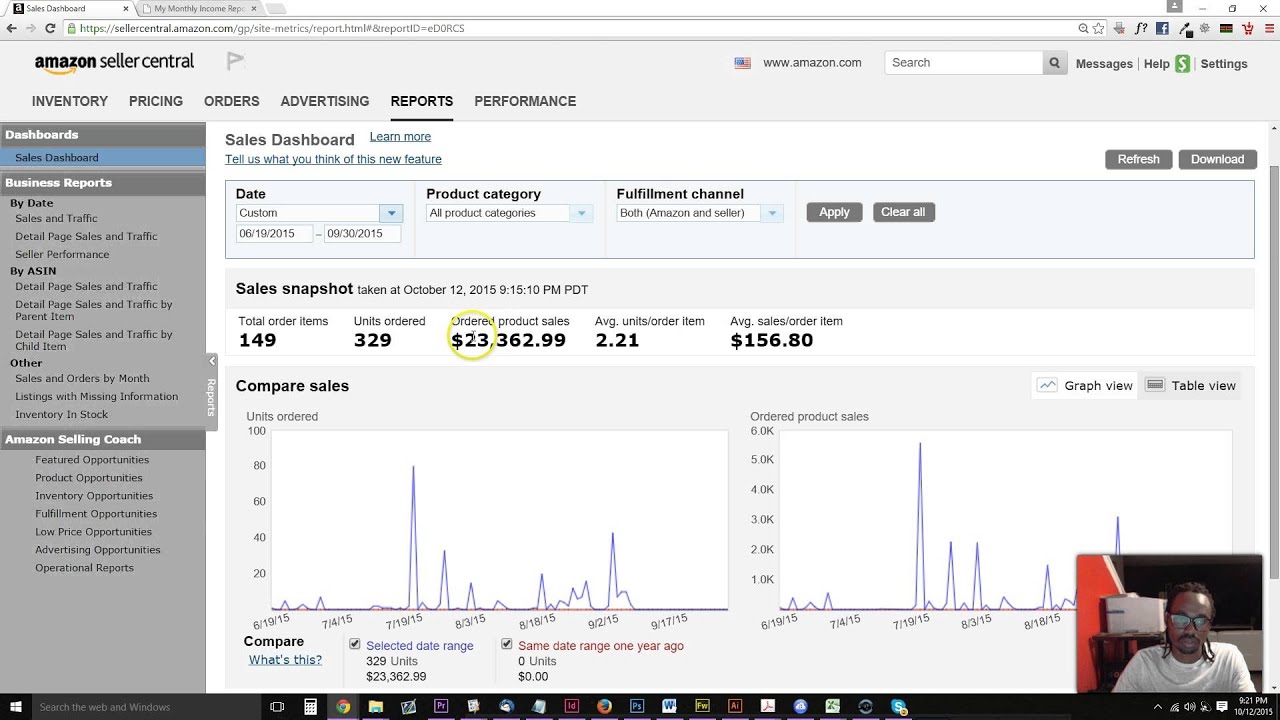Open the Messages link
The height and width of the screenshot is (720, 1280).
coord(1104,64)
